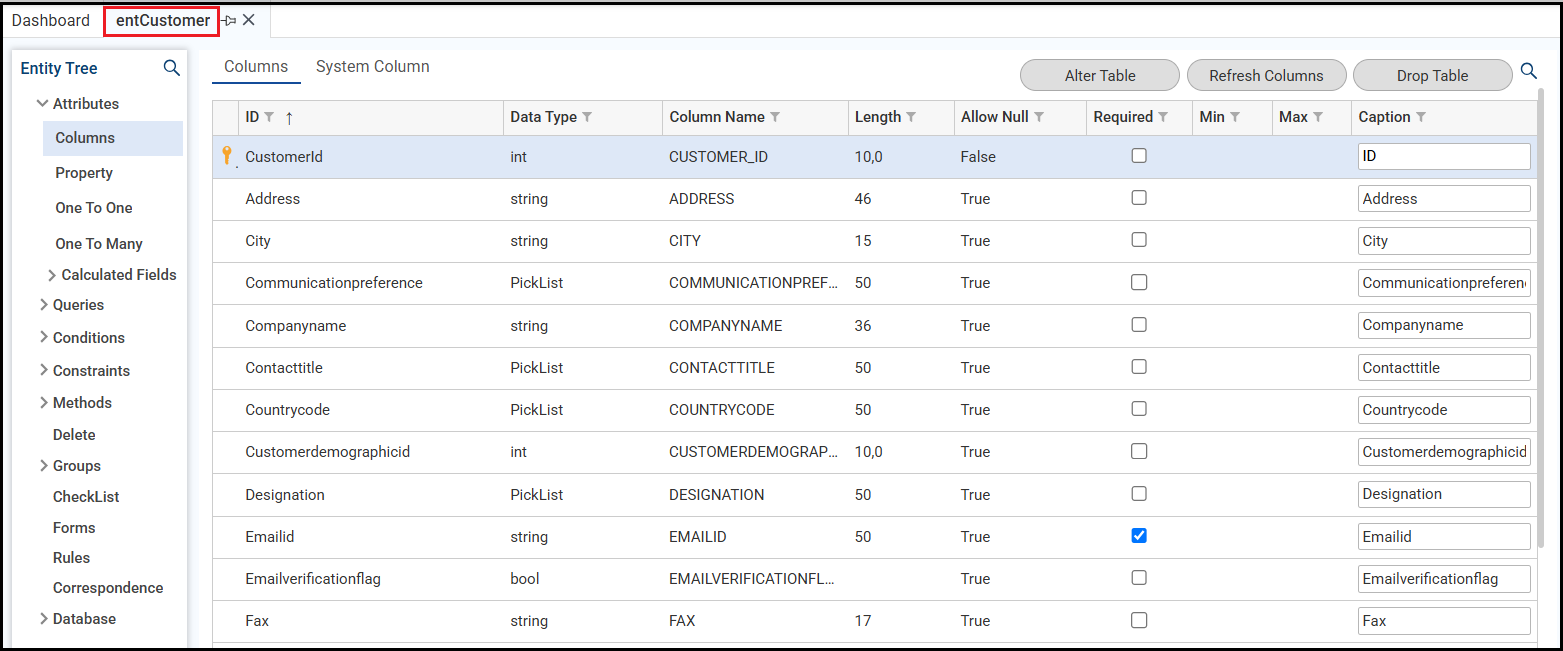The width and height of the screenshot is (1563, 651).
Task: Open the Column Name filter icon
Action: click(x=775, y=117)
